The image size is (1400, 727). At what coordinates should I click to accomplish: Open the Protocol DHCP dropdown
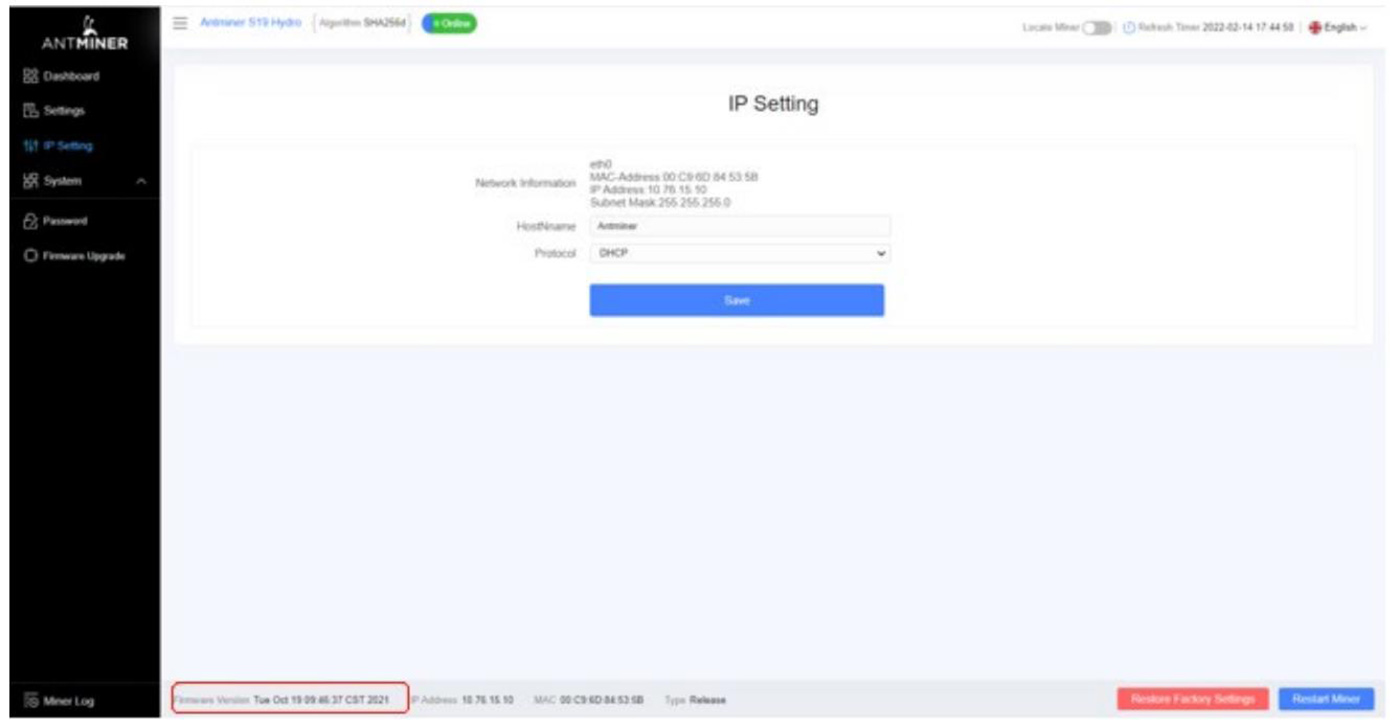coord(739,254)
